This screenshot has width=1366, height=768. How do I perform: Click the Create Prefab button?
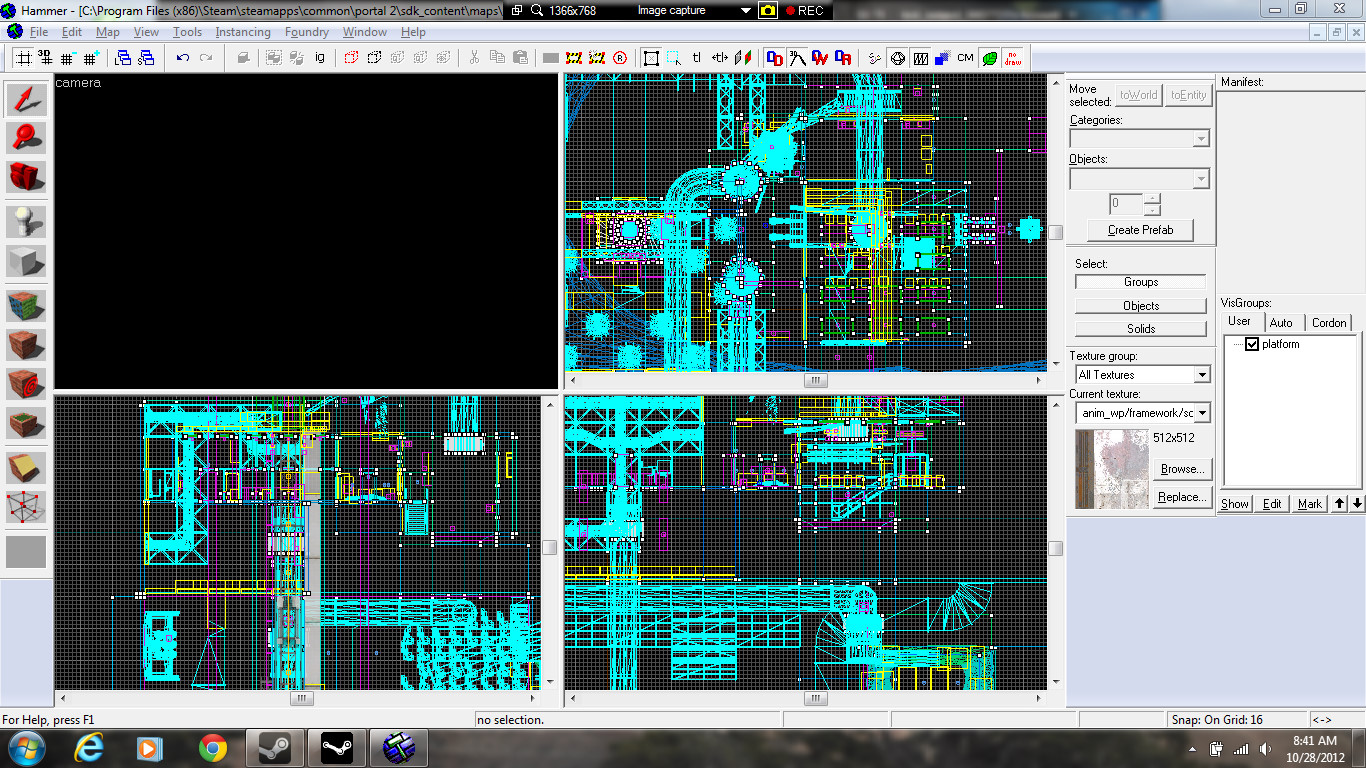pyautogui.click(x=1140, y=230)
